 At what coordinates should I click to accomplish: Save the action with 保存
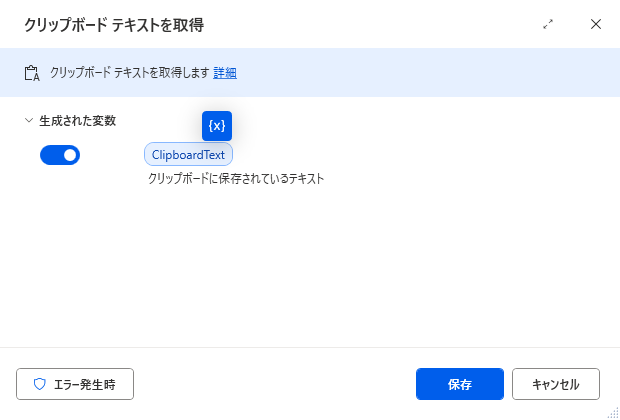click(460, 384)
